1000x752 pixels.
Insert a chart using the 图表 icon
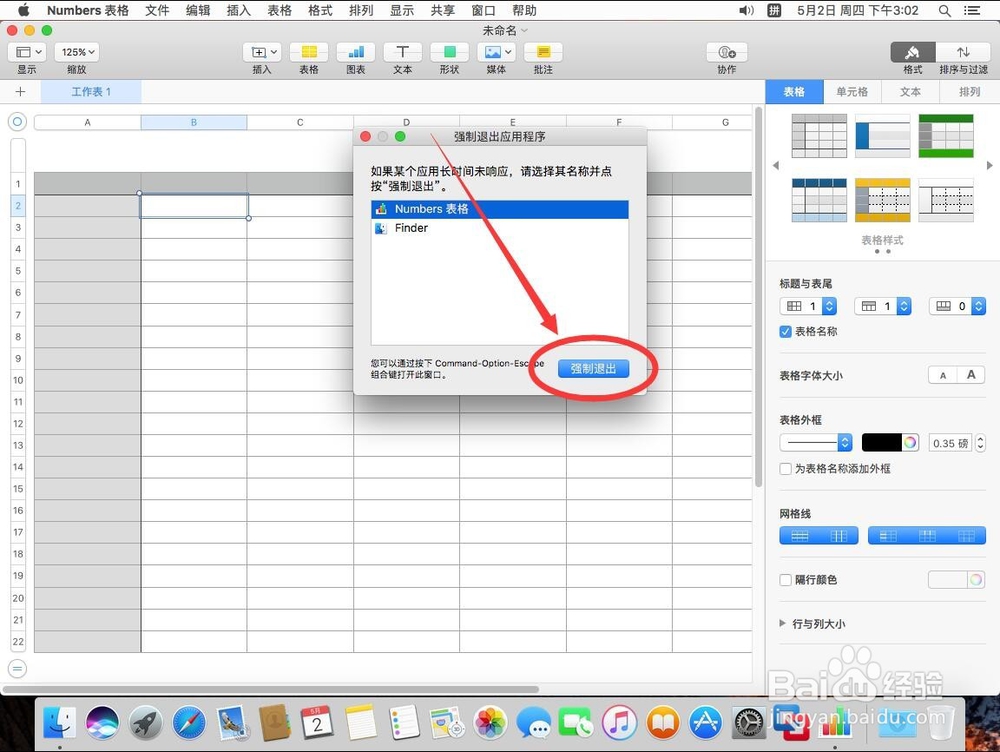[355, 52]
